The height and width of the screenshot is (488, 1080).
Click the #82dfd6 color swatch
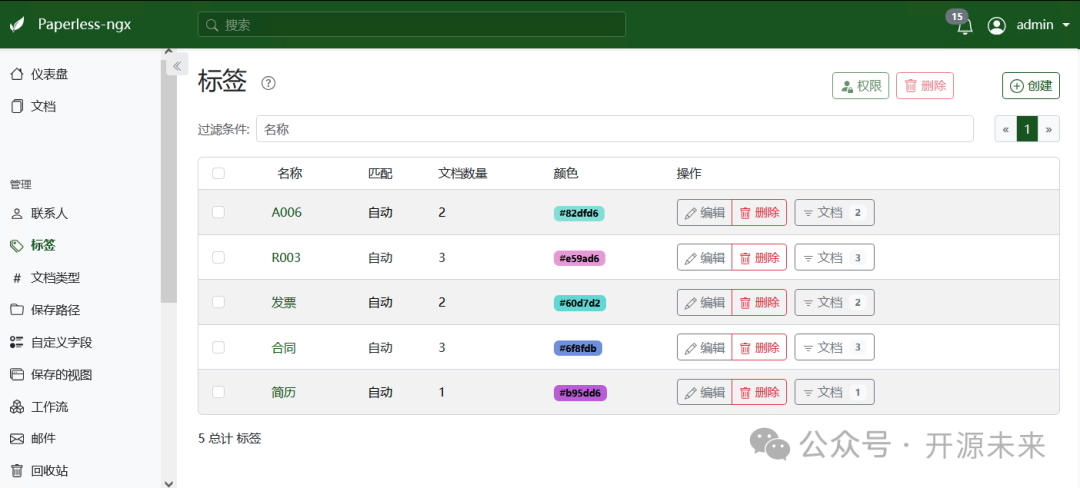click(579, 213)
